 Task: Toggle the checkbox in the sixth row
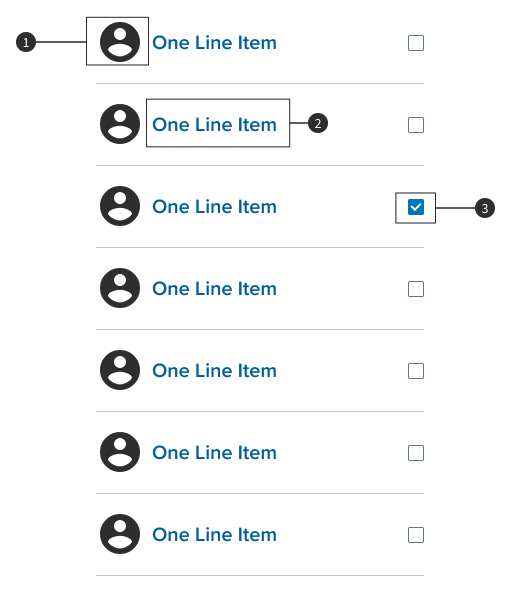pos(416,453)
